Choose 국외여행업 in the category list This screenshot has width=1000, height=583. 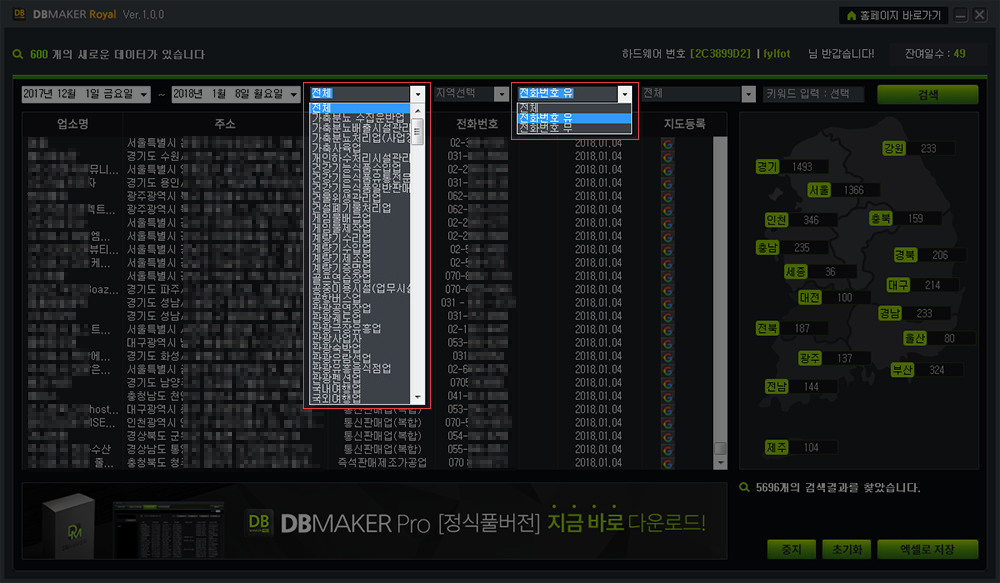click(360, 398)
